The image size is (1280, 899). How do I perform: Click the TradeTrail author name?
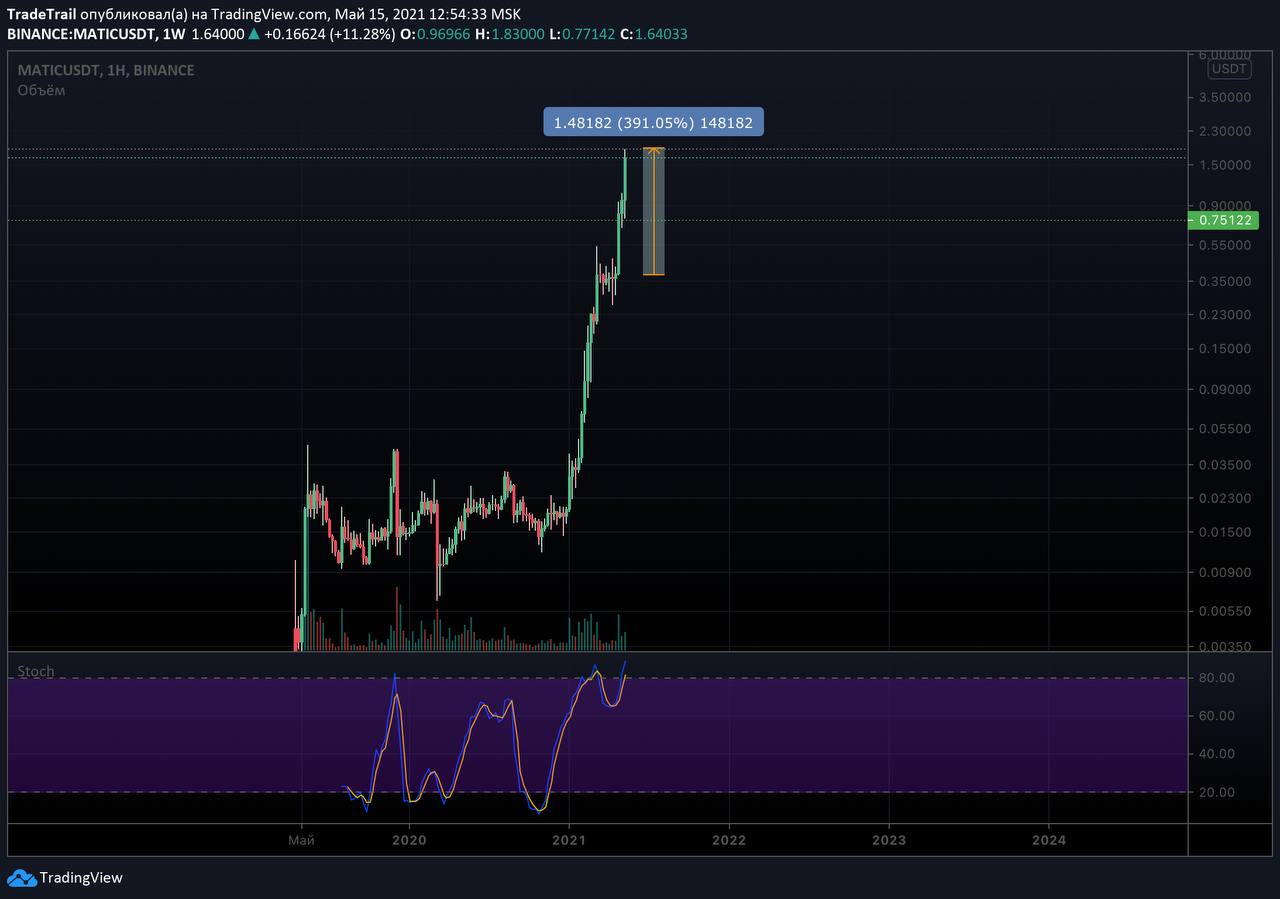point(41,14)
